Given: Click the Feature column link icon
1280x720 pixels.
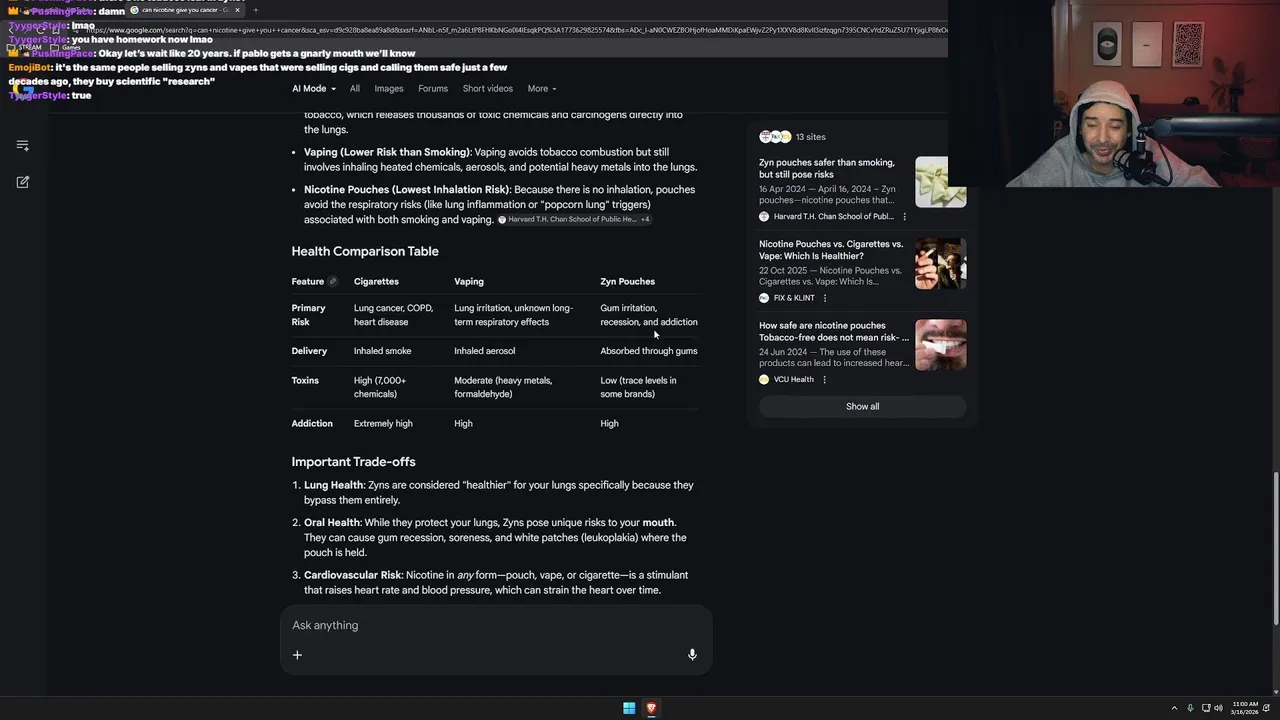Looking at the screenshot, I should (333, 282).
